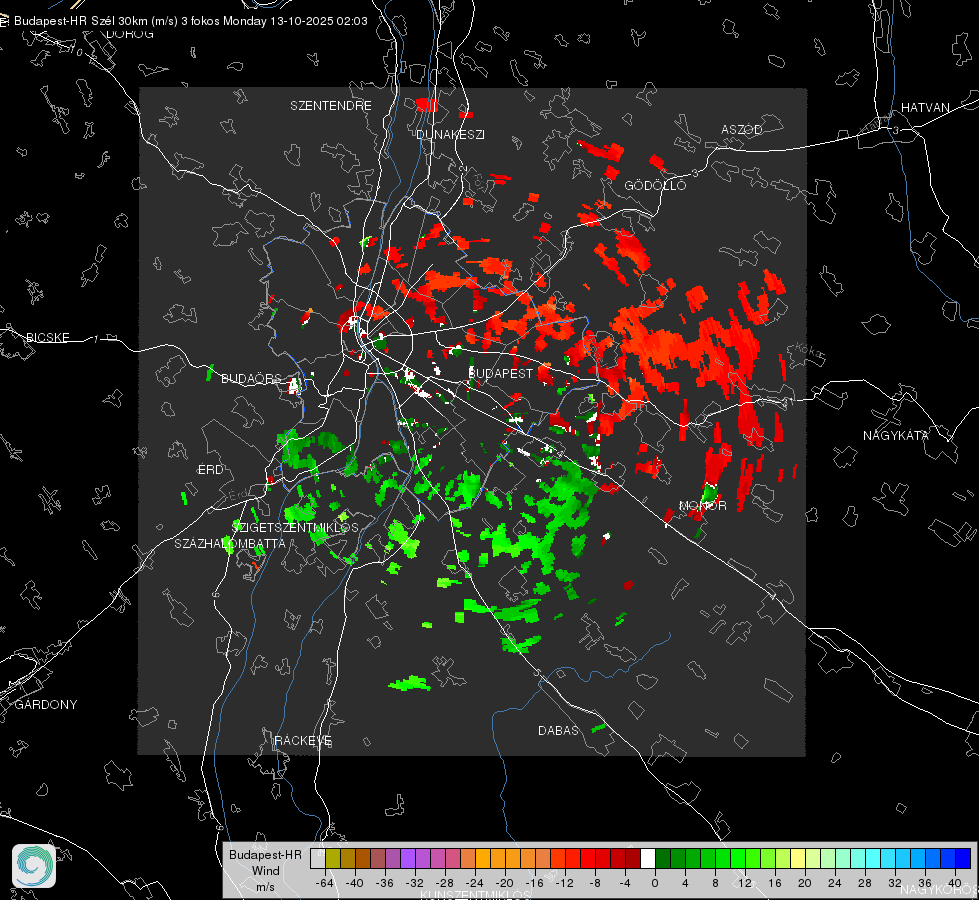Click the small icon before the Budapest-HR title
The width and height of the screenshot is (979, 900).
point(4,21)
